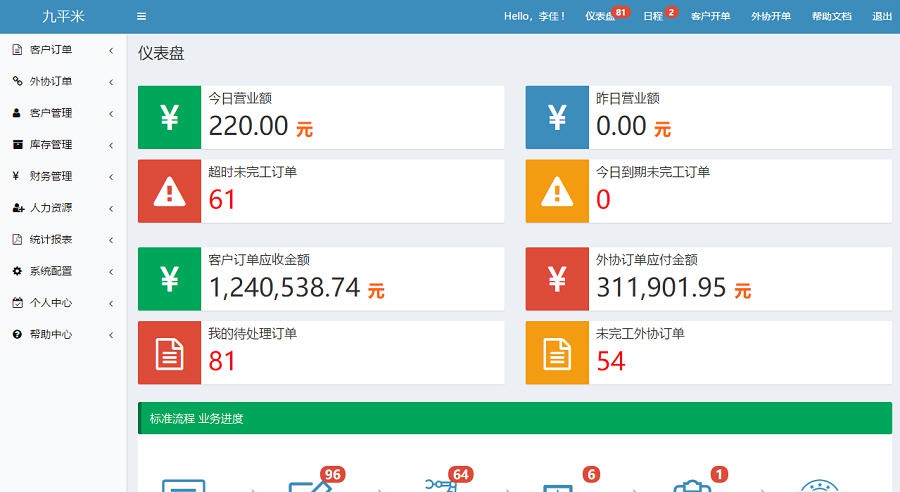900x492 pixels.
Task: Expand the 系统配置 sidebar chevron
Action: tap(111, 272)
